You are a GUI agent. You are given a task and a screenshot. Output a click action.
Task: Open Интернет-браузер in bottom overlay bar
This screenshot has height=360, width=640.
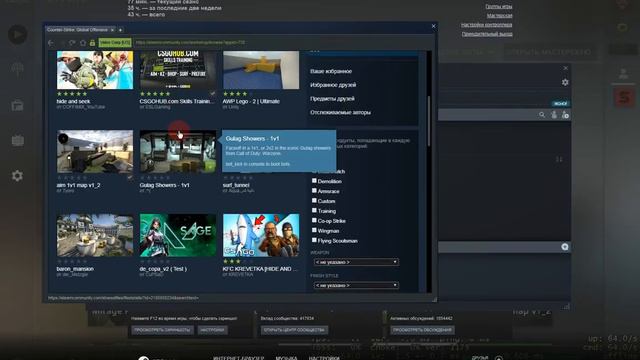tap(238, 358)
